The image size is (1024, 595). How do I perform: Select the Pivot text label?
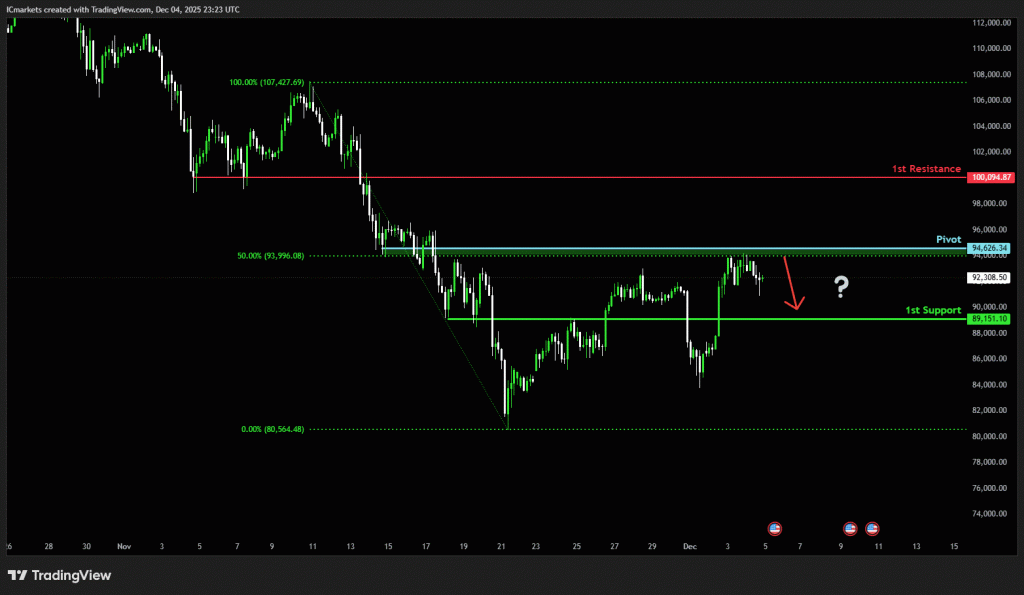pyautogui.click(x=948, y=240)
